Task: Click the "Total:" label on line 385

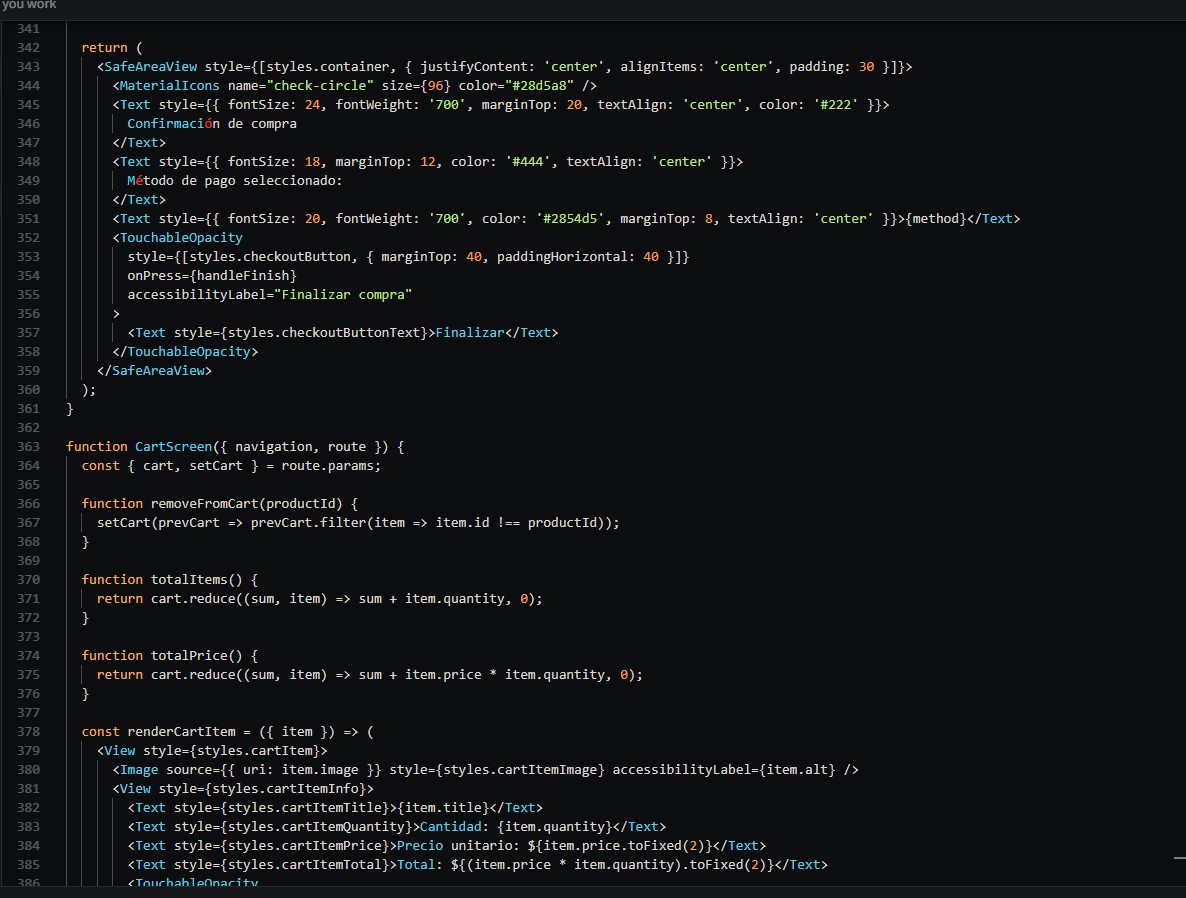Action: pyautogui.click(x=420, y=865)
